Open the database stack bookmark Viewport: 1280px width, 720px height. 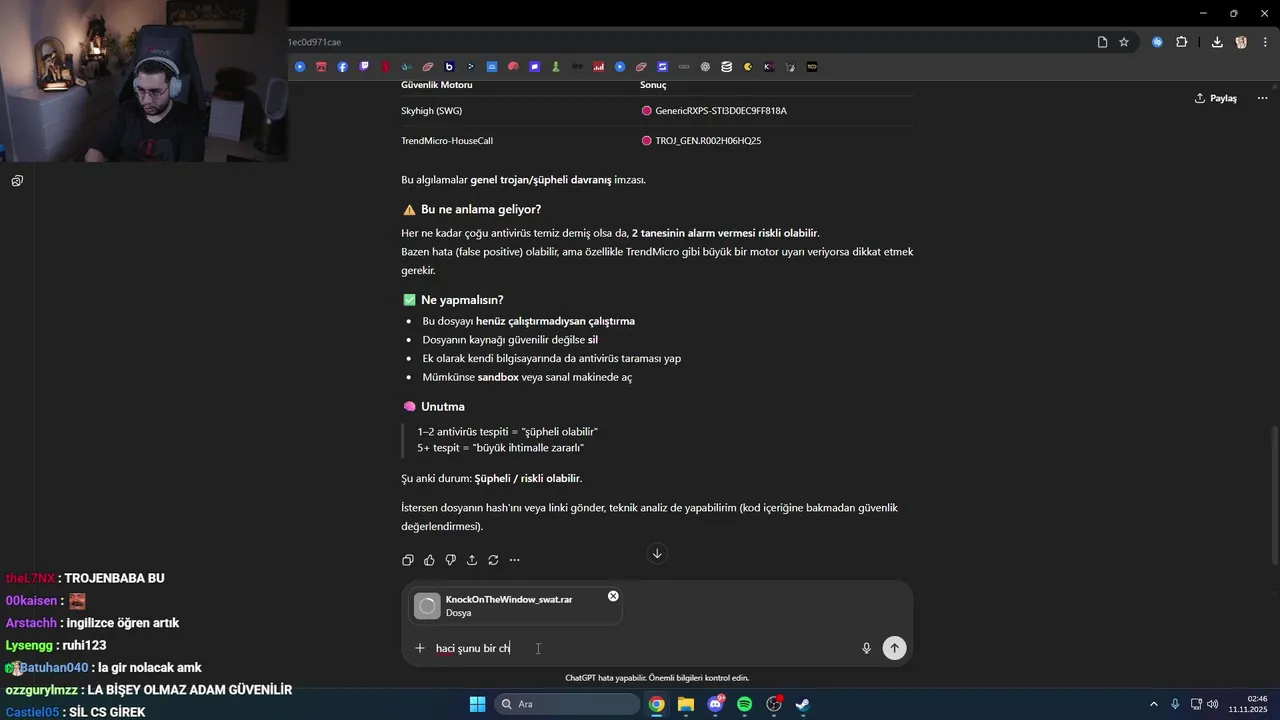[726, 67]
